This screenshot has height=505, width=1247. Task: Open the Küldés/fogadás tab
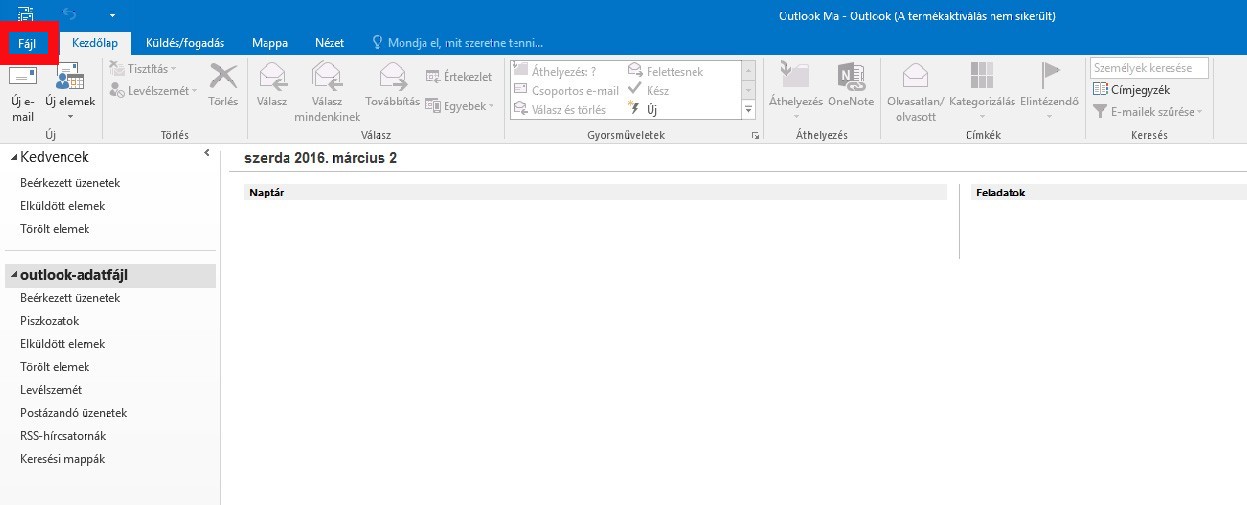[x=185, y=43]
